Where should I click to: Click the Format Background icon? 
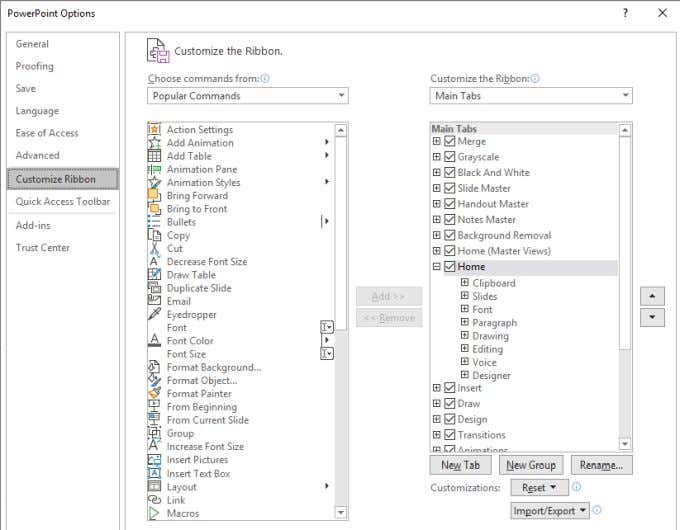[154, 367]
